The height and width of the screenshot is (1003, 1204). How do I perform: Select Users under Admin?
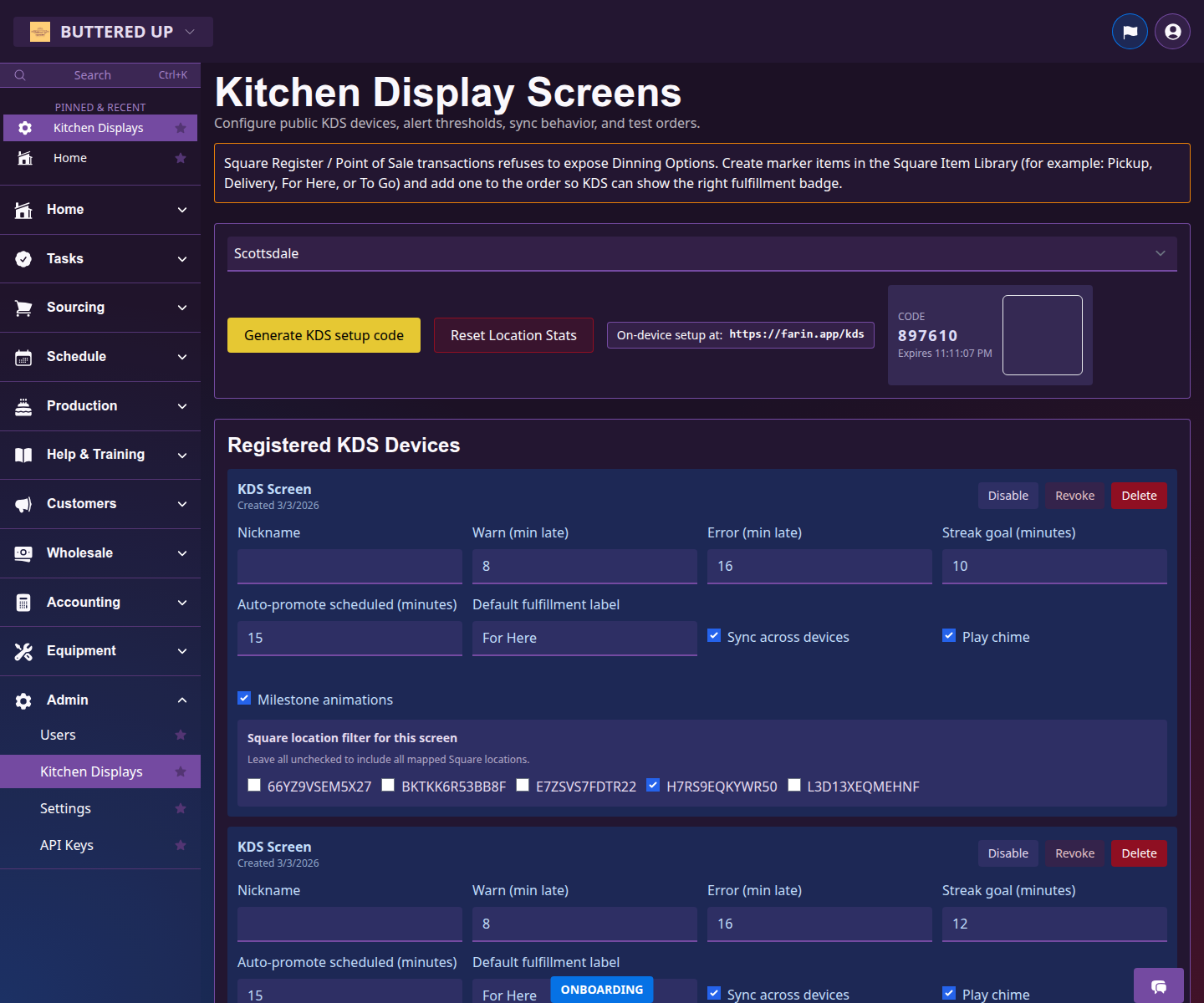(x=58, y=735)
